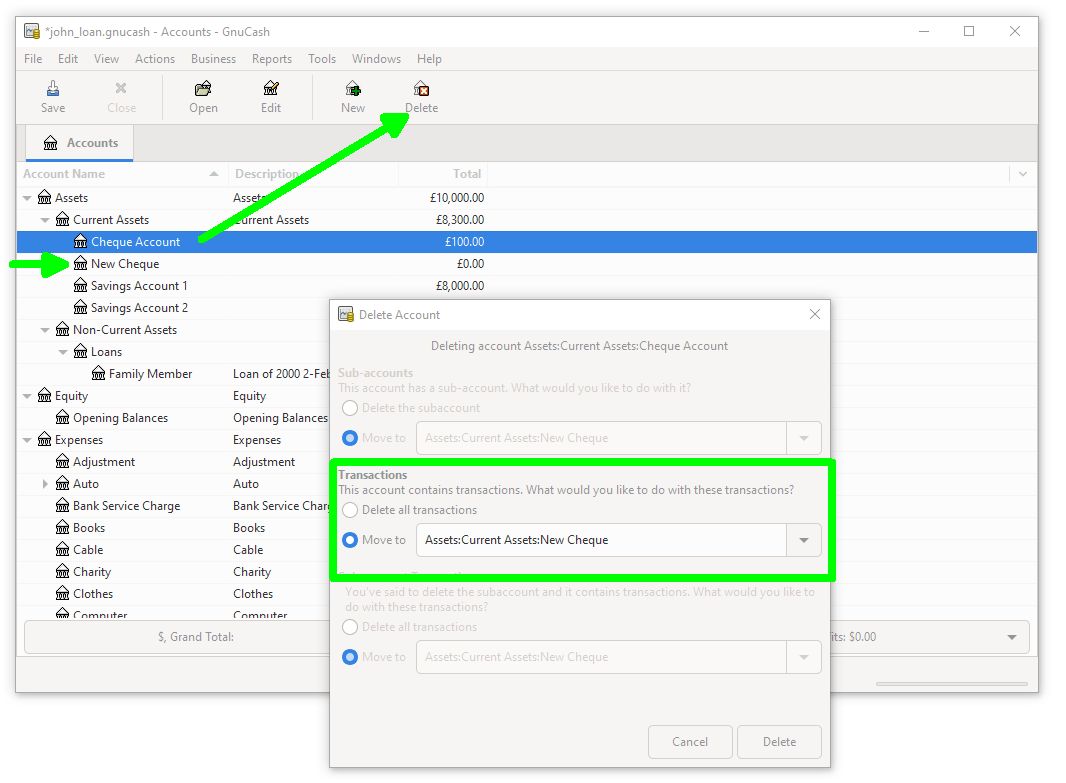Open the Business menu
1066x783 pixels.
click(213, 58)
